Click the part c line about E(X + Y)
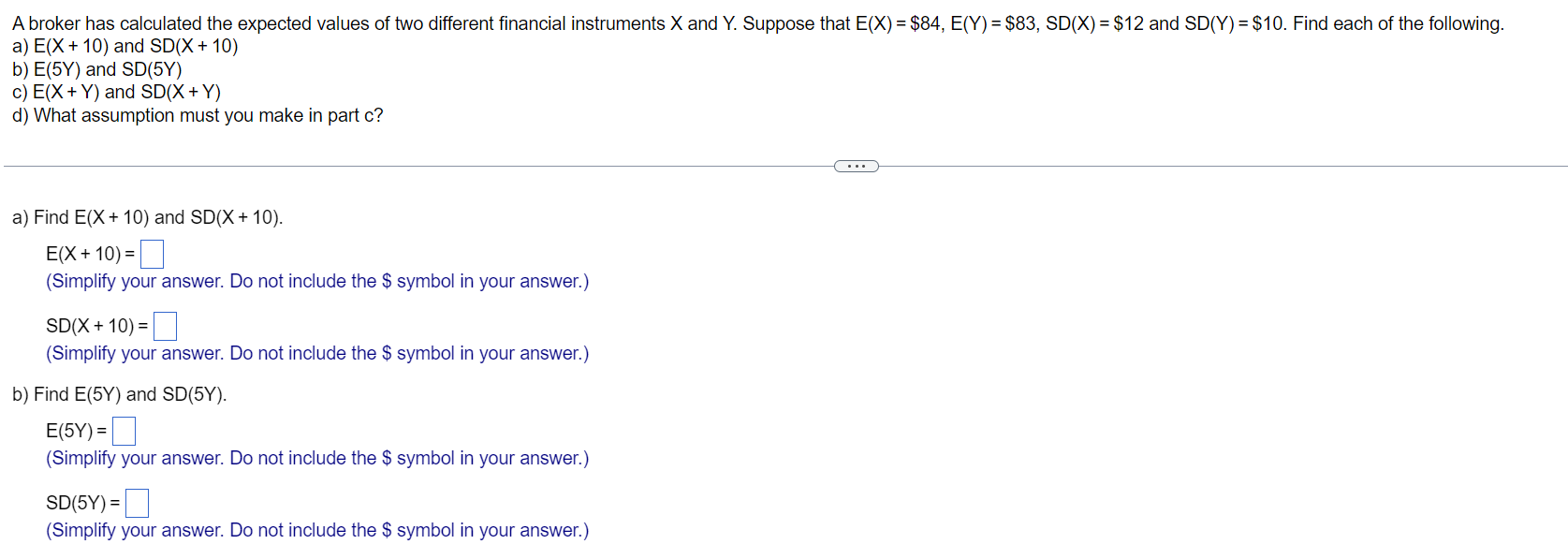 (115, 92)
